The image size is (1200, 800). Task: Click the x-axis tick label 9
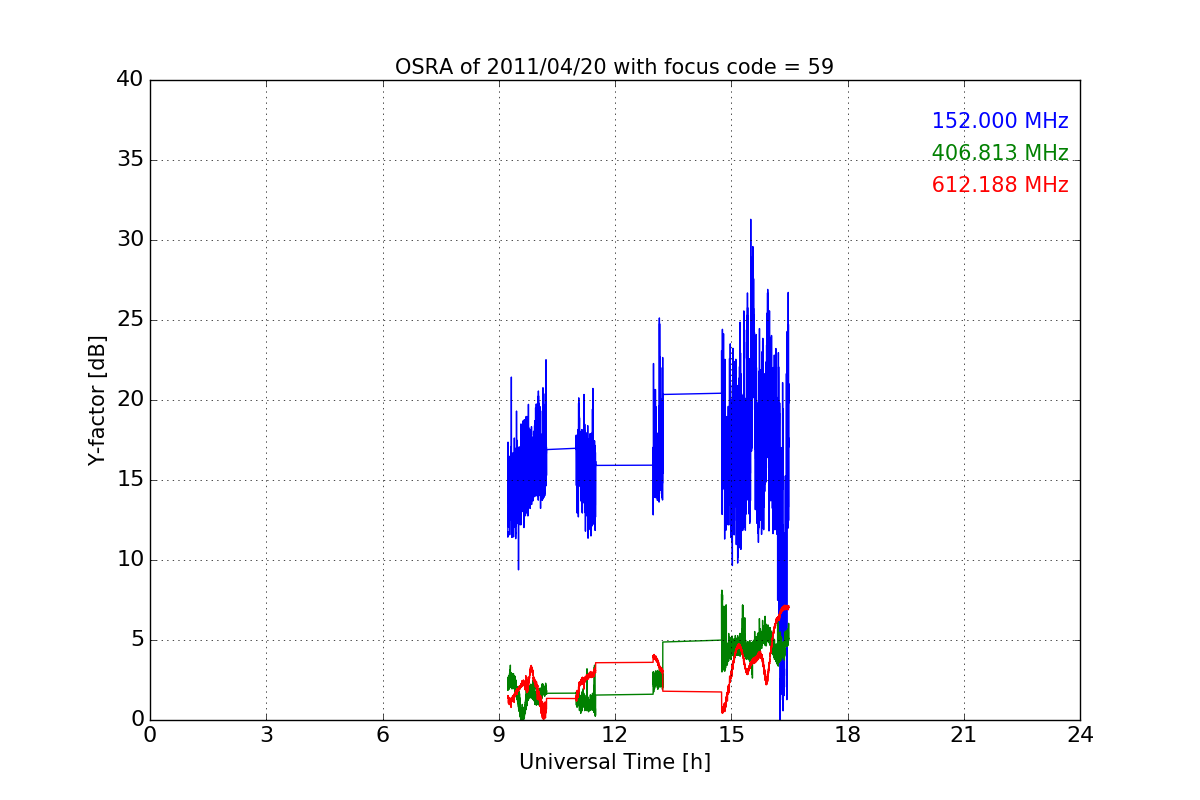click(x=499, y=735)
